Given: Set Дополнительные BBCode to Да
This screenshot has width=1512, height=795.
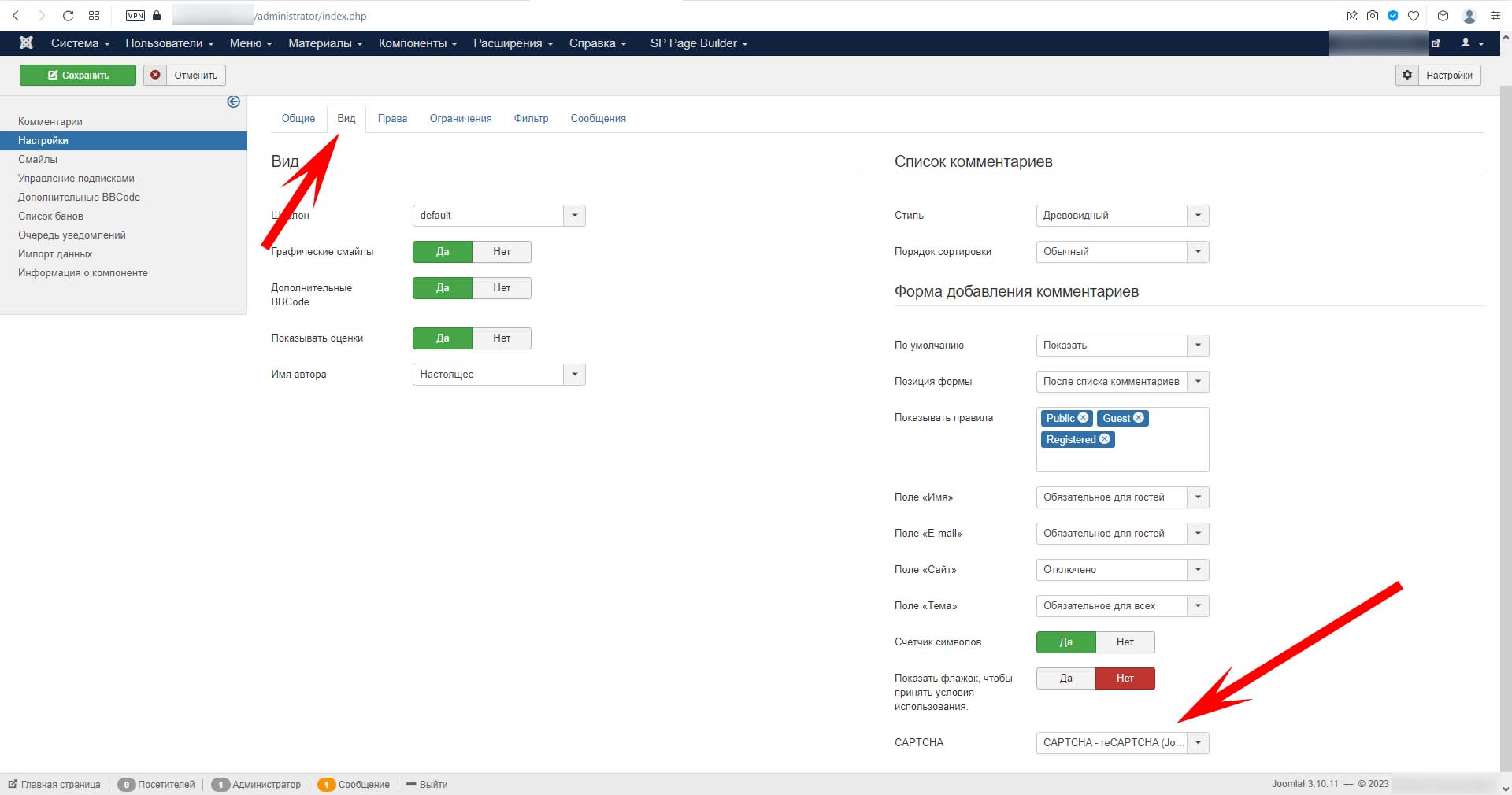Looking at the screenshot, I should [x=443, y=288].
